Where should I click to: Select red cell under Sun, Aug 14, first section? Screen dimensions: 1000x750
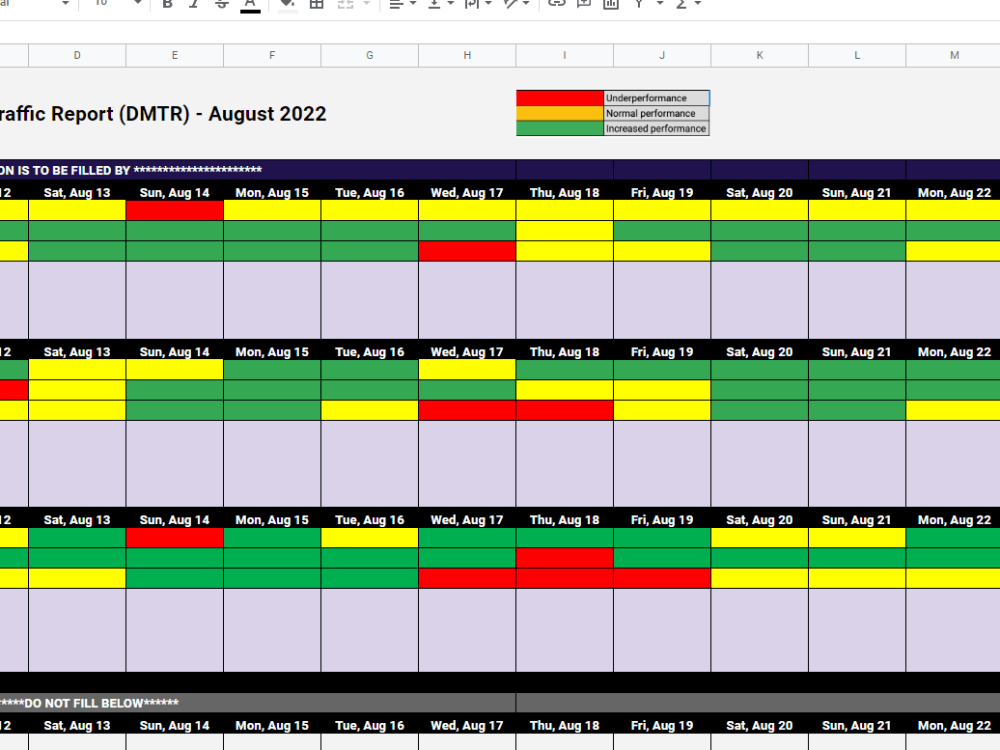pos(175,210)
